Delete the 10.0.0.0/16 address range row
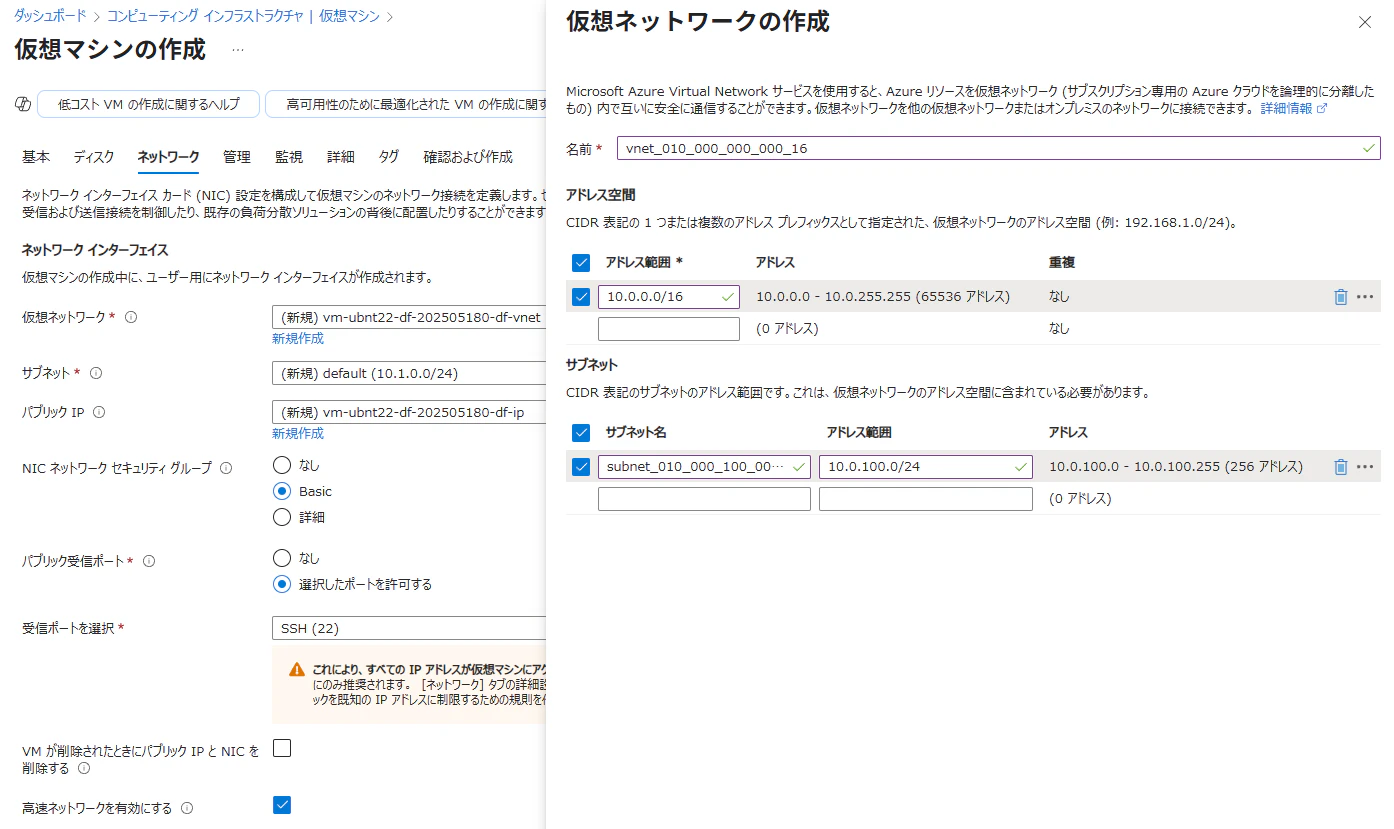 point(1341,297)
